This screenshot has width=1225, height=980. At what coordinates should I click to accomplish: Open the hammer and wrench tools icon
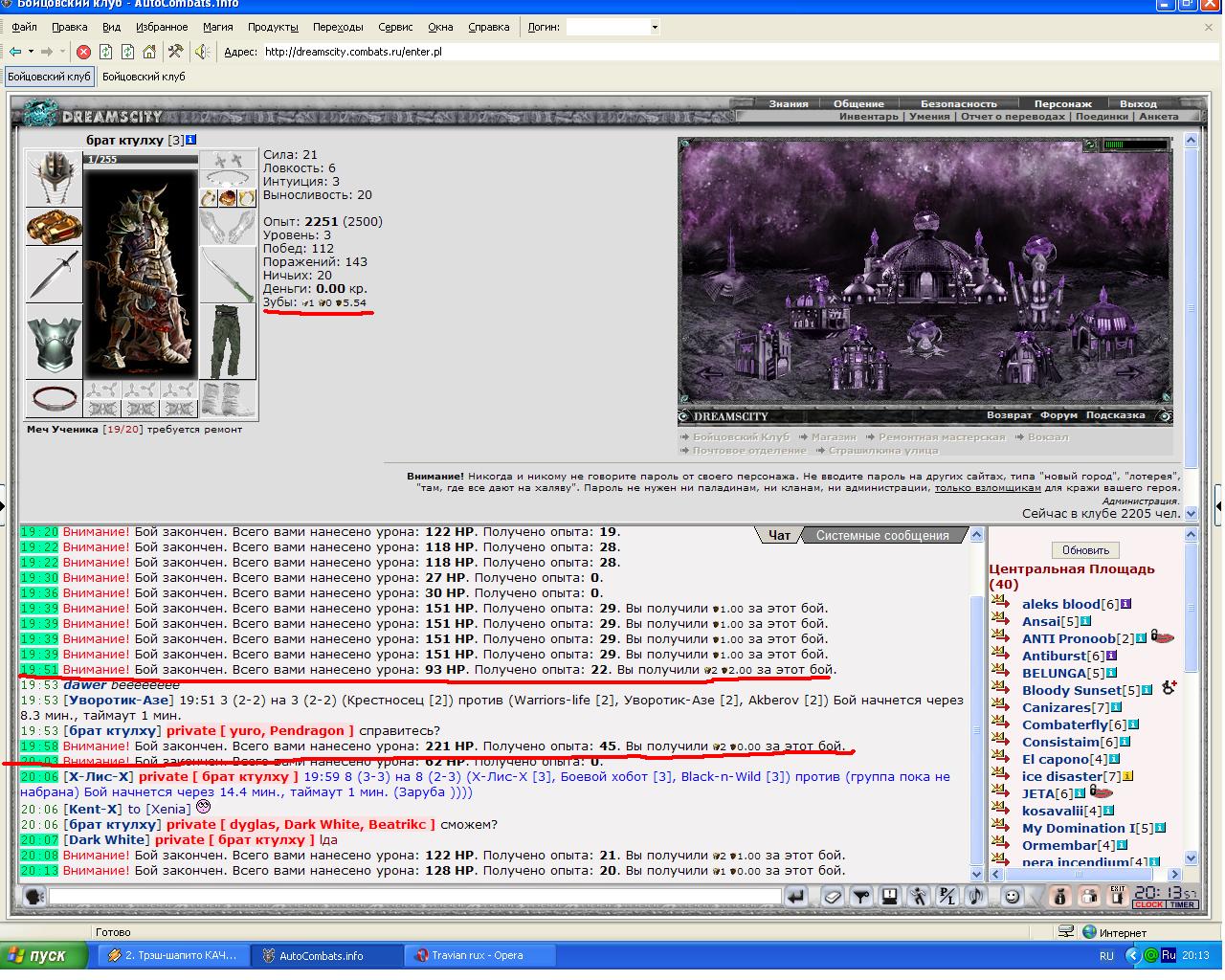[175, 52]
